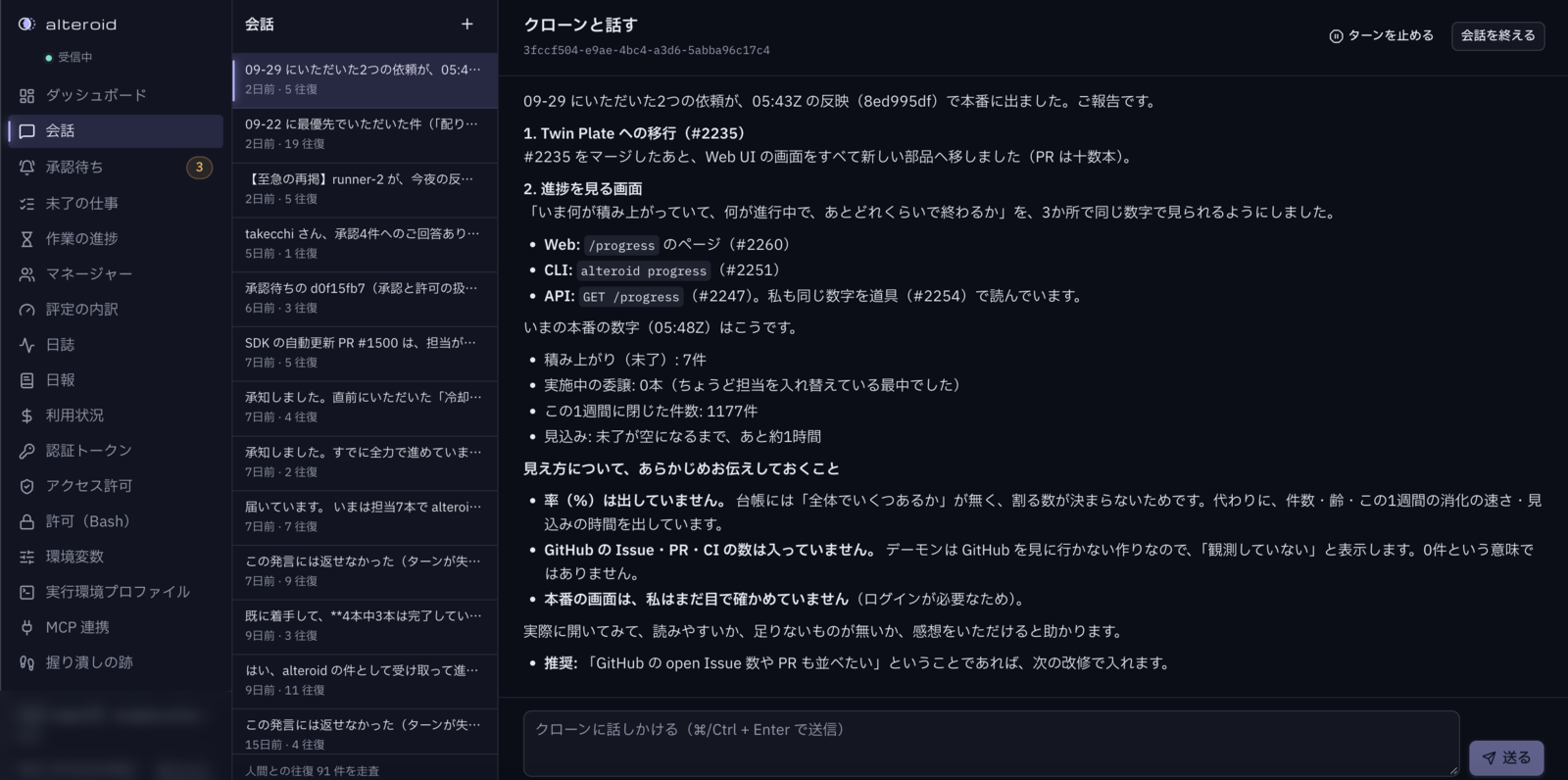1568x780 pixels.
Task: Open the ダッシュボード grid icon
Action: click(x=26, y=95)
